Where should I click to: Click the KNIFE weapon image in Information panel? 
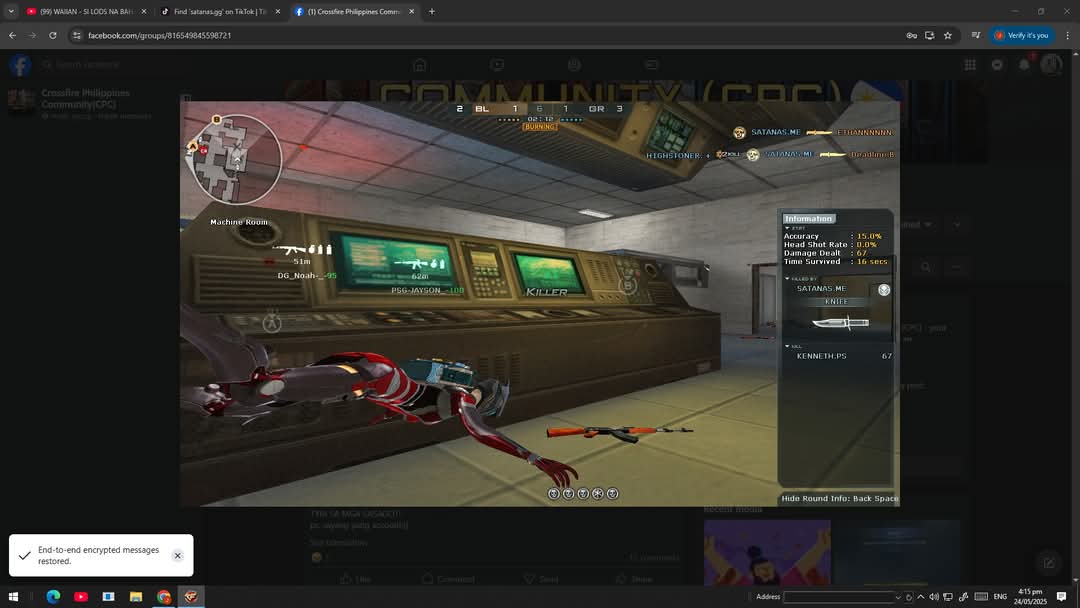(x=840, y=322)
